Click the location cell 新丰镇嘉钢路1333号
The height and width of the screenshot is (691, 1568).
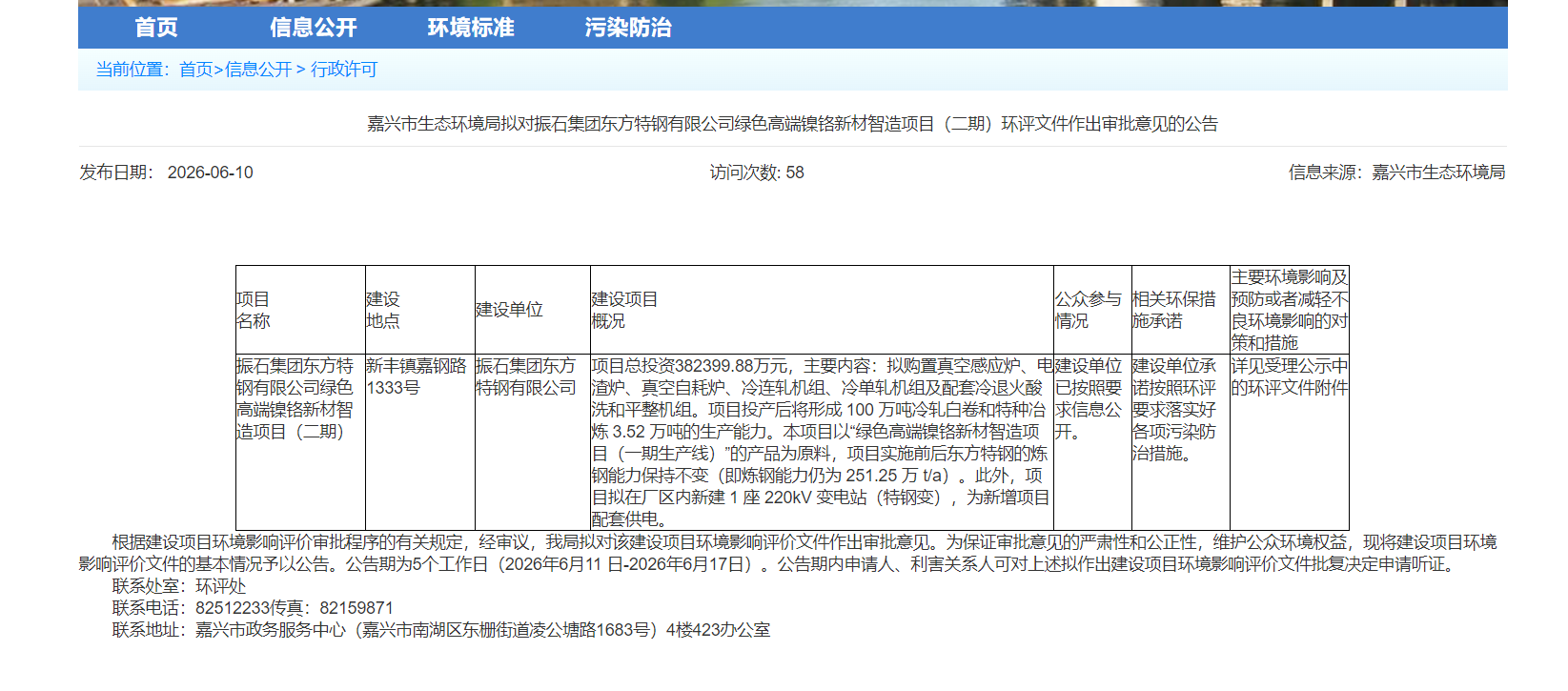420,442
